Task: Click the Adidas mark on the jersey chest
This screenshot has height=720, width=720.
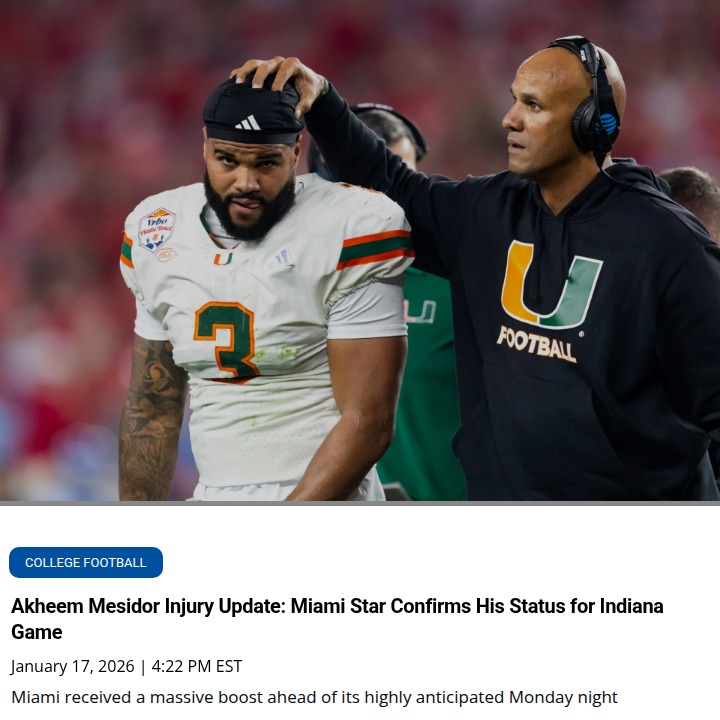Action: 283,257
